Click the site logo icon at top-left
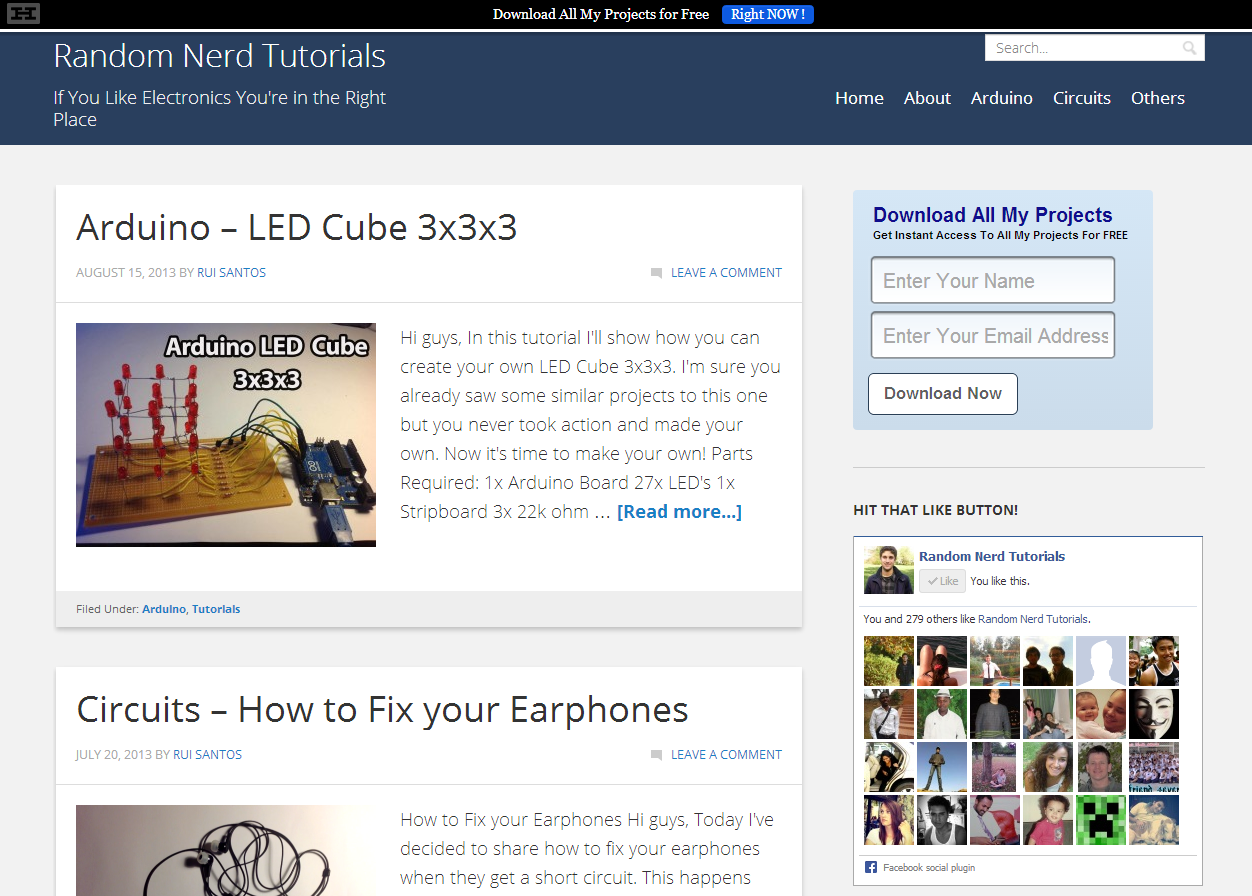Screen dimensions: 1252x896 (22, 14)
